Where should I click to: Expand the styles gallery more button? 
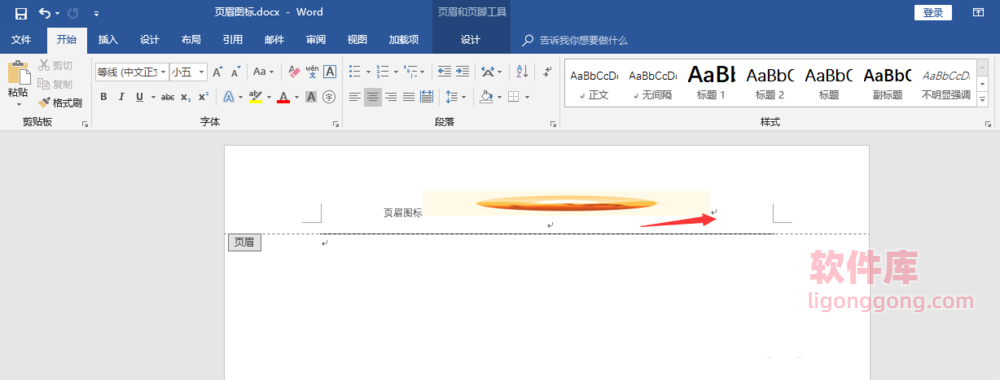click(x=982, y=100)
